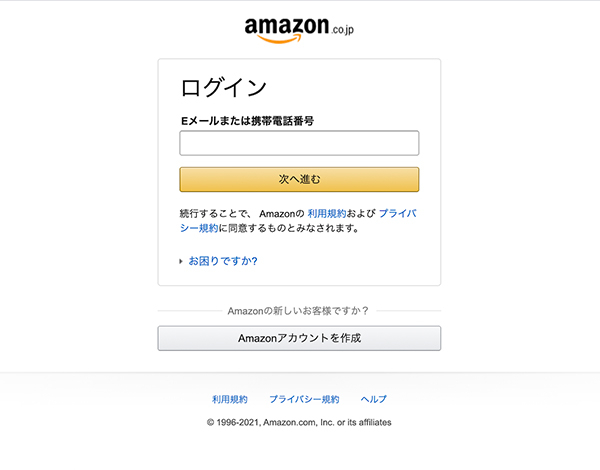
Task: Click the Amazonアカウントを作成 button
Action: click(x=299, y=338)
